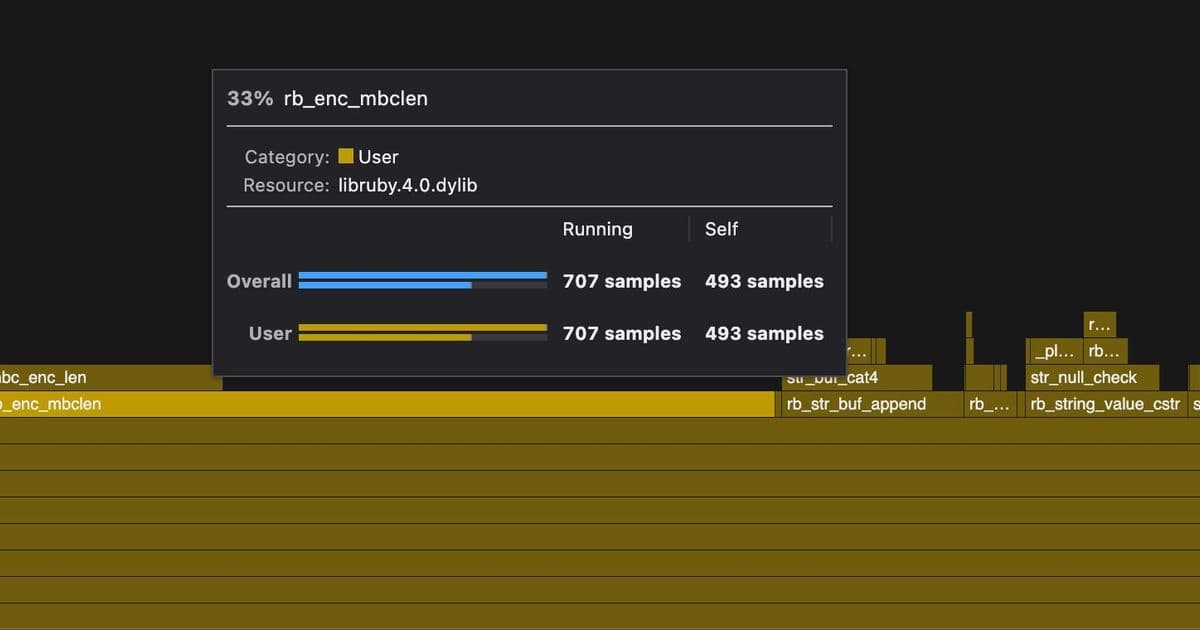Click the rb_string_value_cstr frame

click(1105, 404)
